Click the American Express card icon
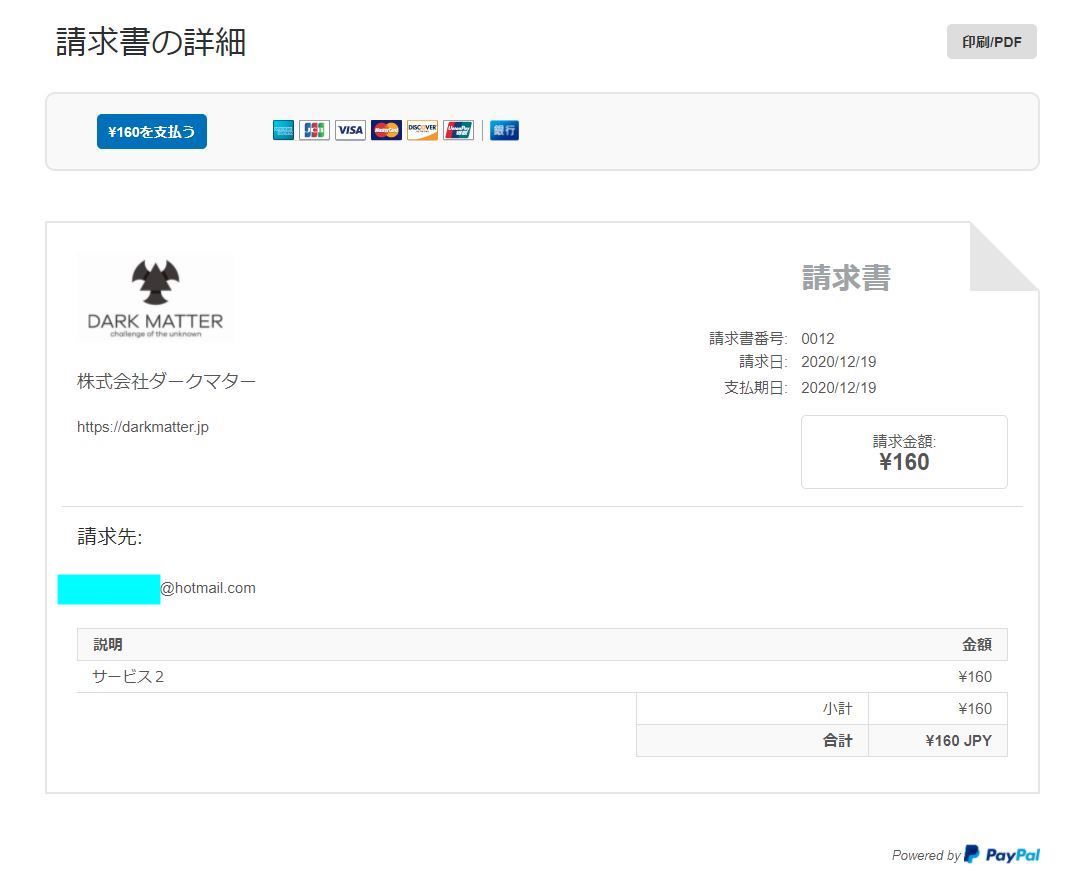This screenshot has height=873, width=1090. (283, 130)
